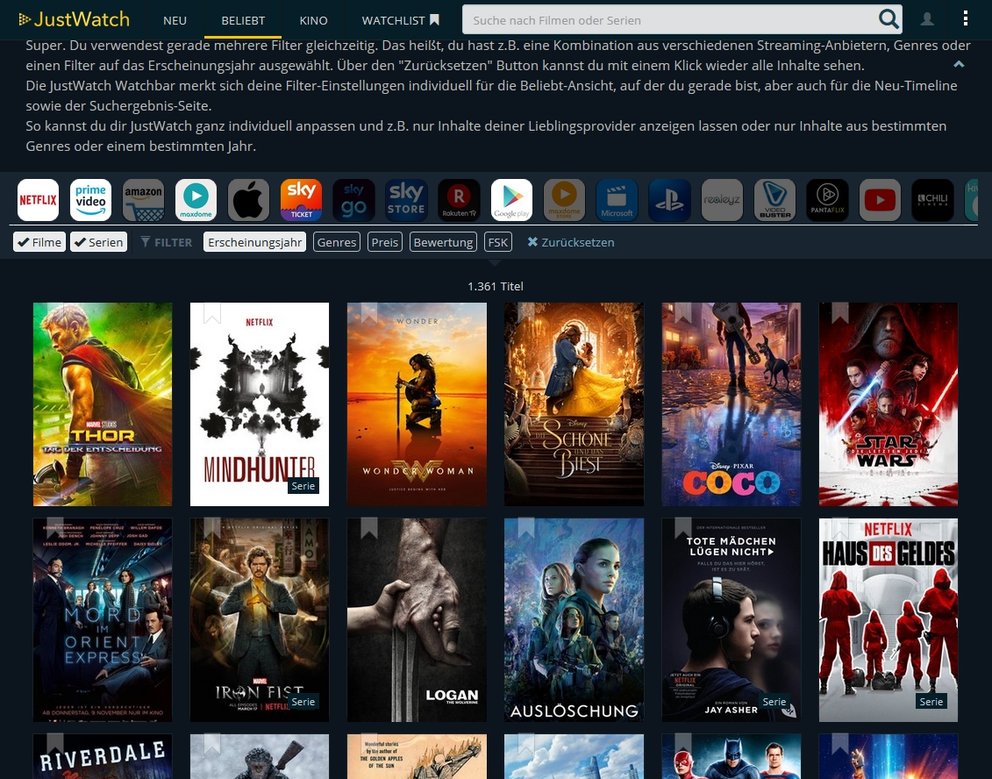Open the Coco poster
This screenshot has width=992, height=779.
click(x=731, y=404)
